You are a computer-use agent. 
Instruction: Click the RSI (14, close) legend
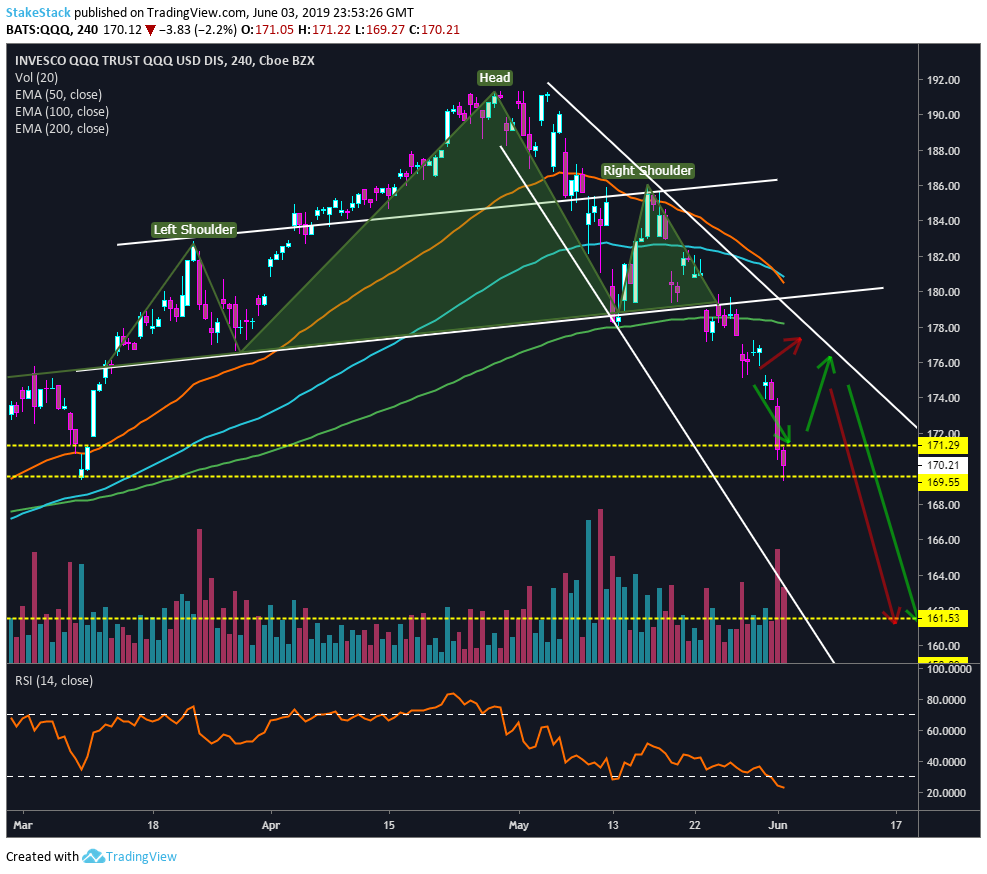pos(54,681)
